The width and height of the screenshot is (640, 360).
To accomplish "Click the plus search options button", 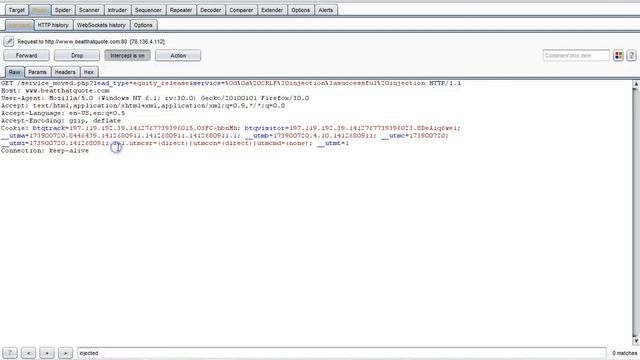I will (x=47, y=353).
